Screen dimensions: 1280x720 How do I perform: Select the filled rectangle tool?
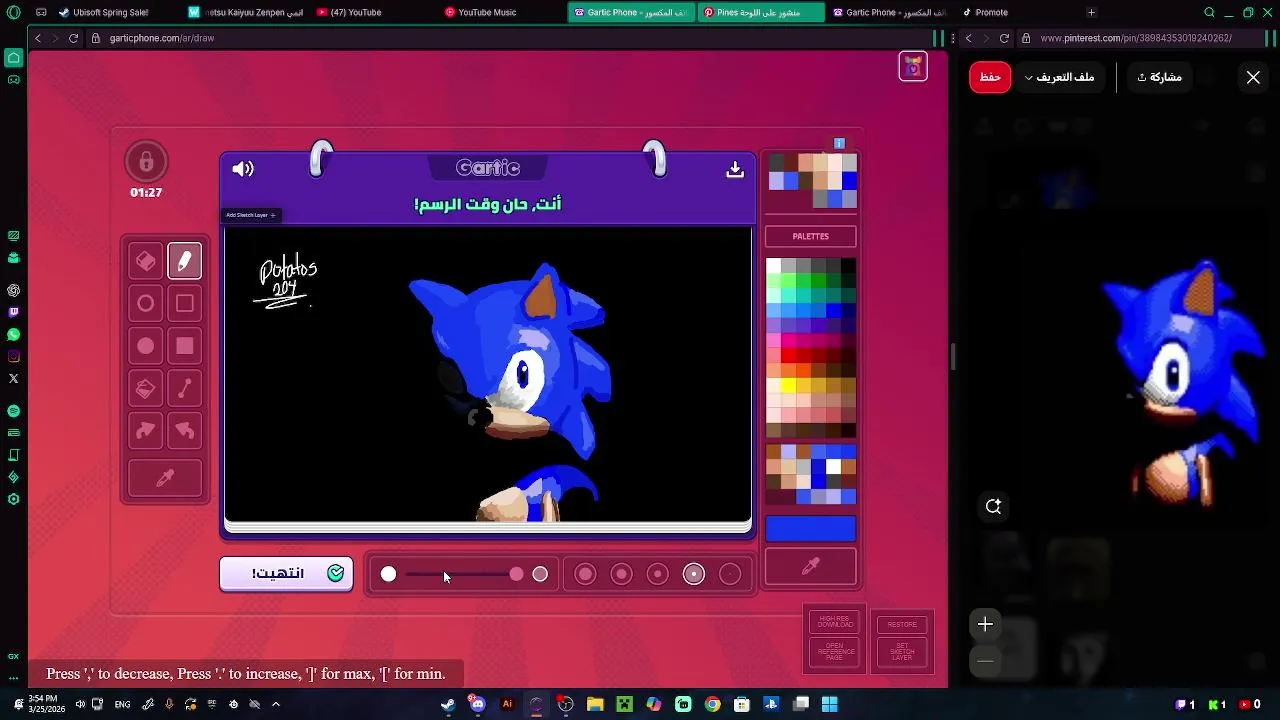(x=184, y=346)
